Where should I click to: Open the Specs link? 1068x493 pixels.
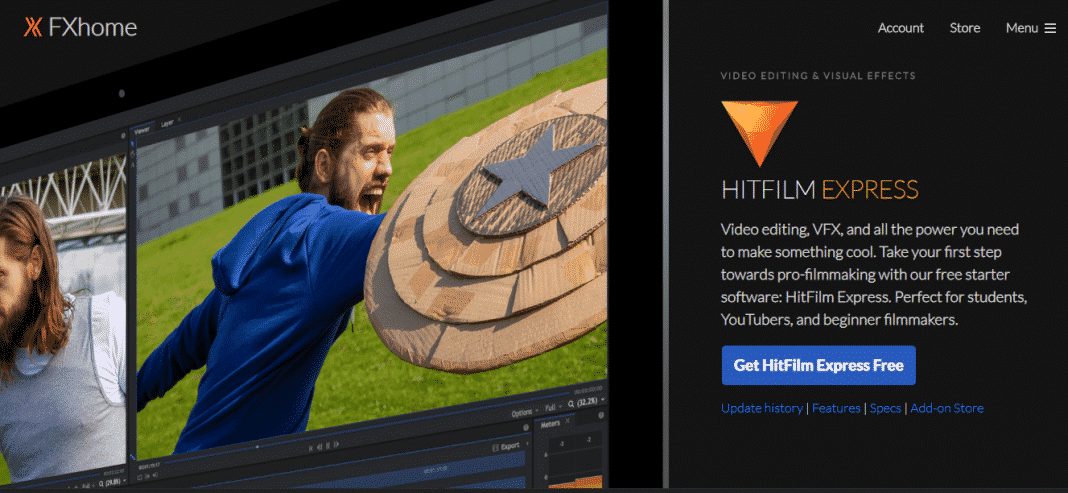pyautogui.click(x=885, y=409)
